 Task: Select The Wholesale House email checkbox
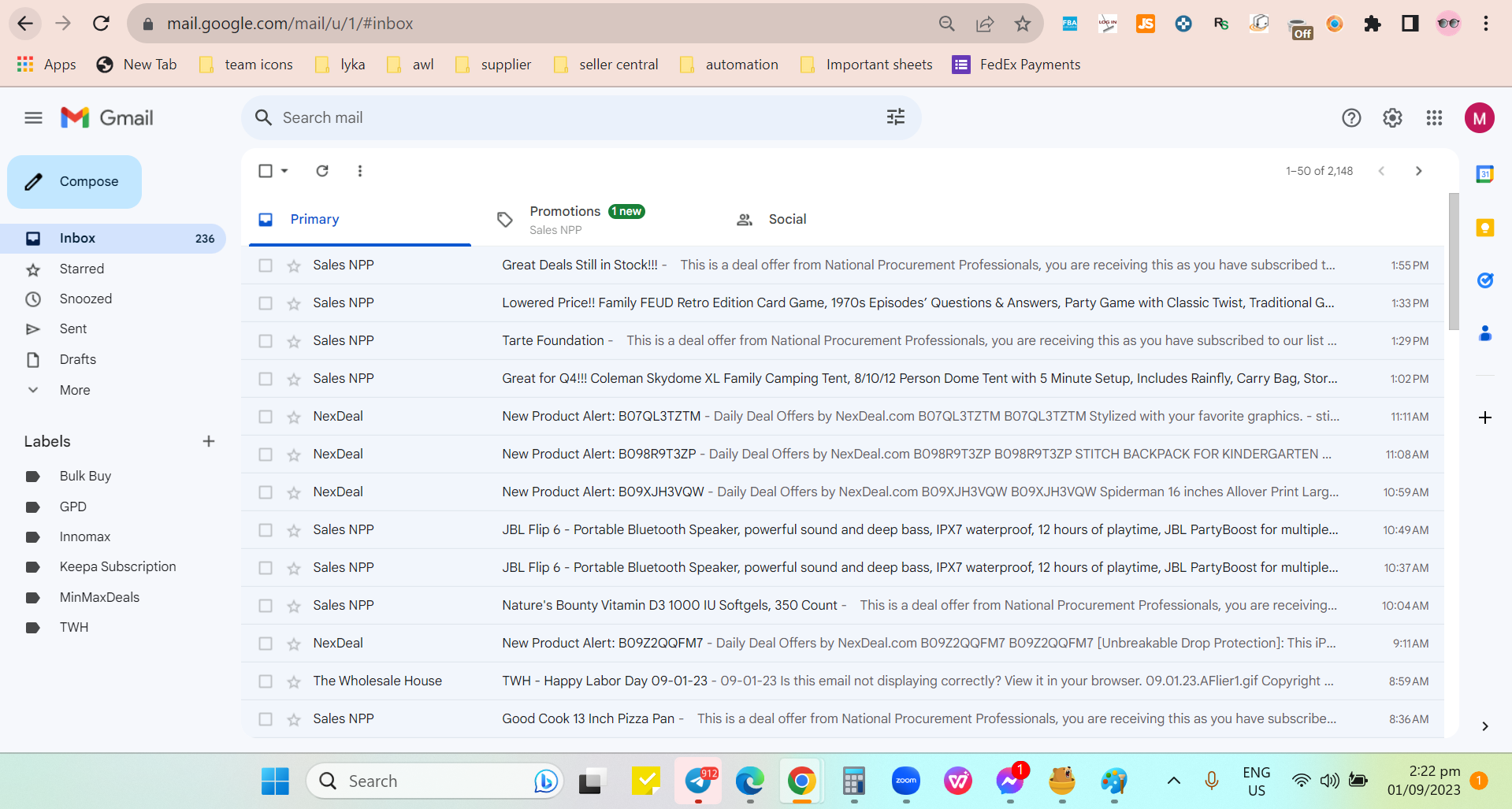point(266,681)
